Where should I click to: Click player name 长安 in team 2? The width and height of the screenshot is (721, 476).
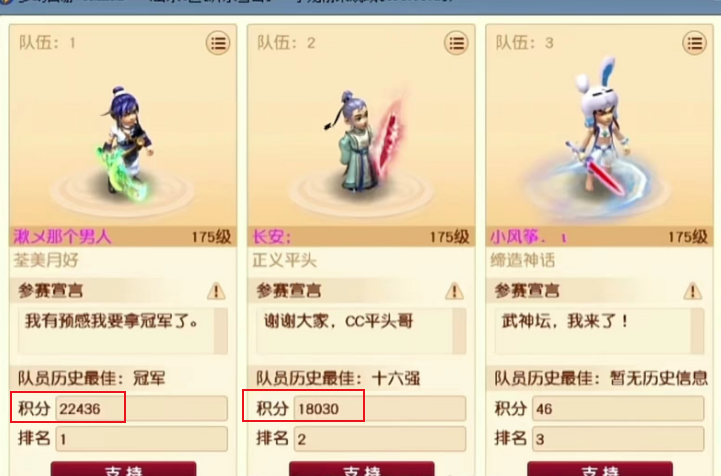tap(272, 237)
